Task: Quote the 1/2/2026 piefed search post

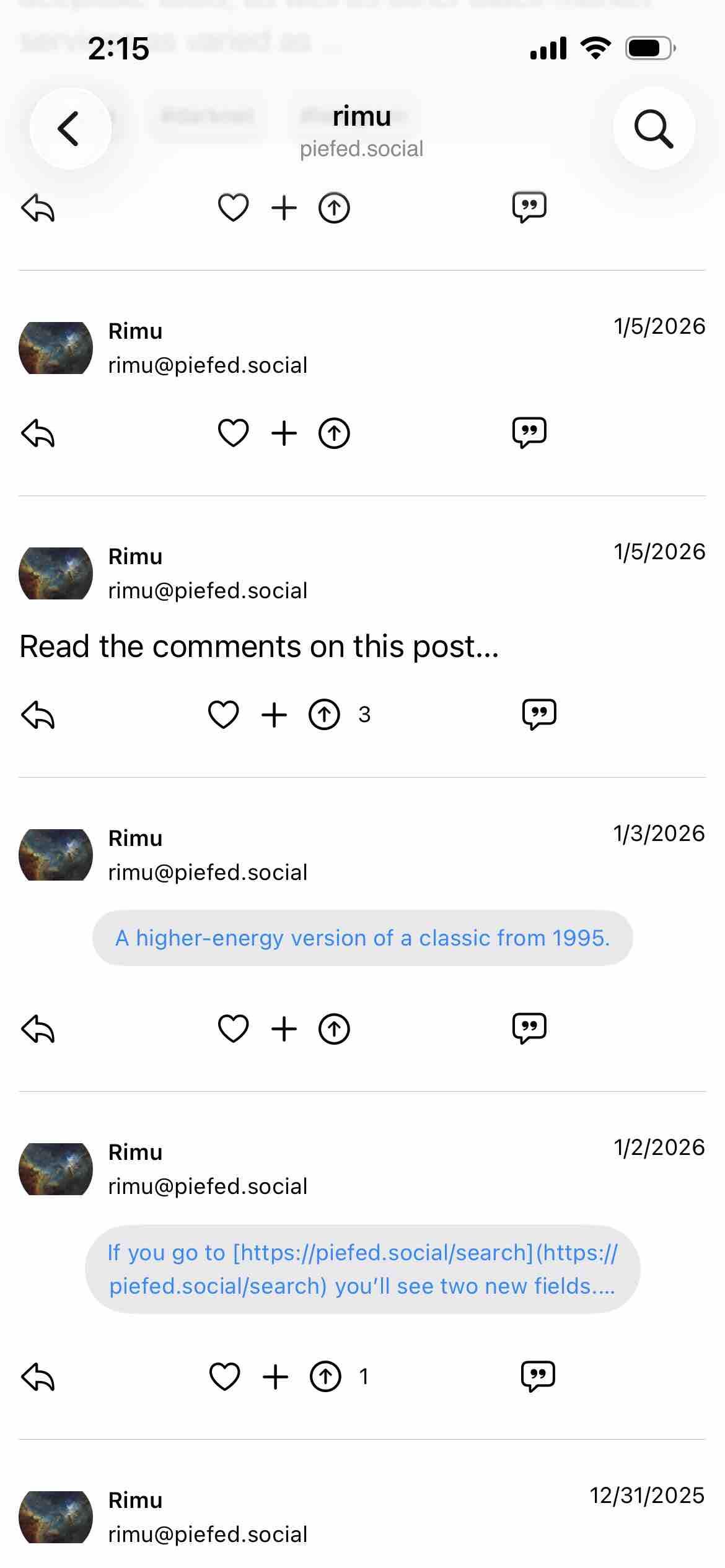Action: pos(538,1377)
